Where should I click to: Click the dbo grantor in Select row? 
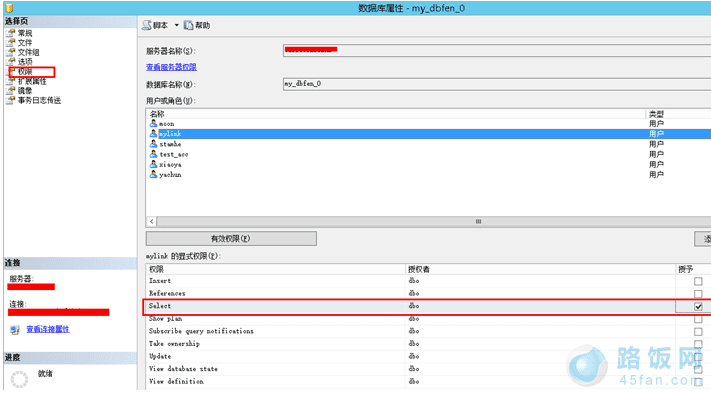tap(414, 306)
